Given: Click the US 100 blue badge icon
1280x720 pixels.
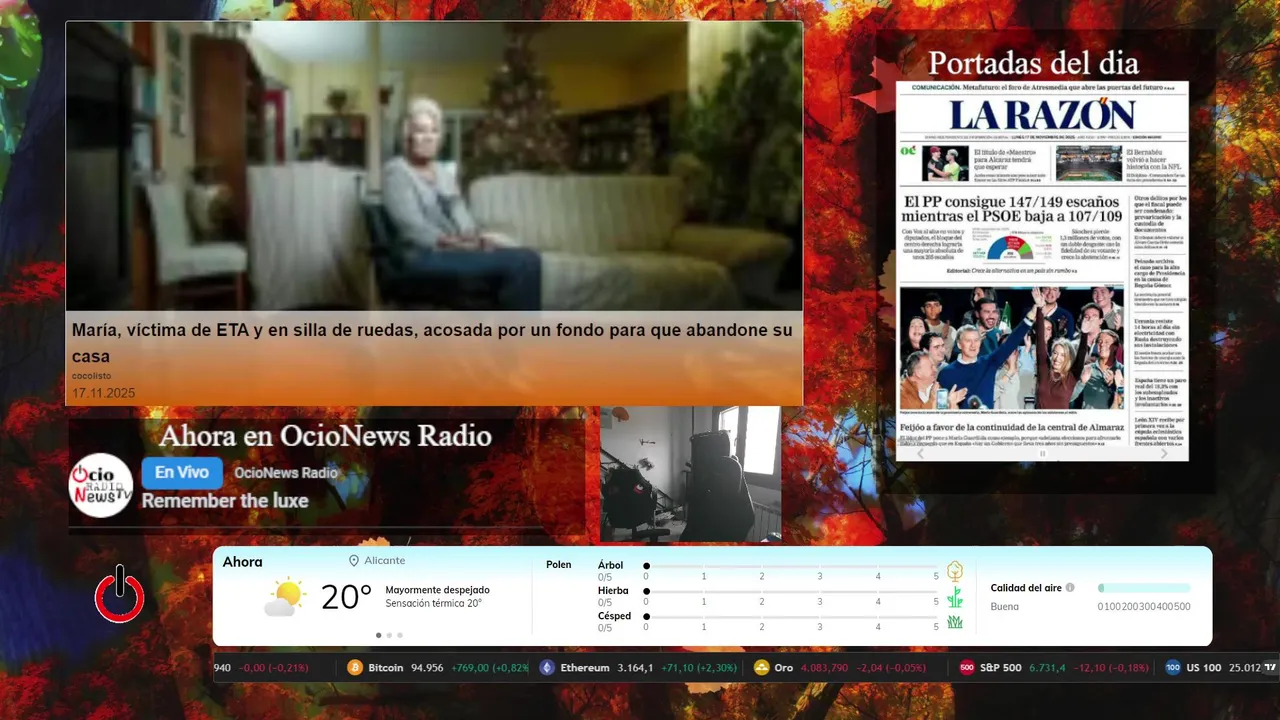Looking at the screenshot, I should pyautogui.click(x=1173, y=668).
